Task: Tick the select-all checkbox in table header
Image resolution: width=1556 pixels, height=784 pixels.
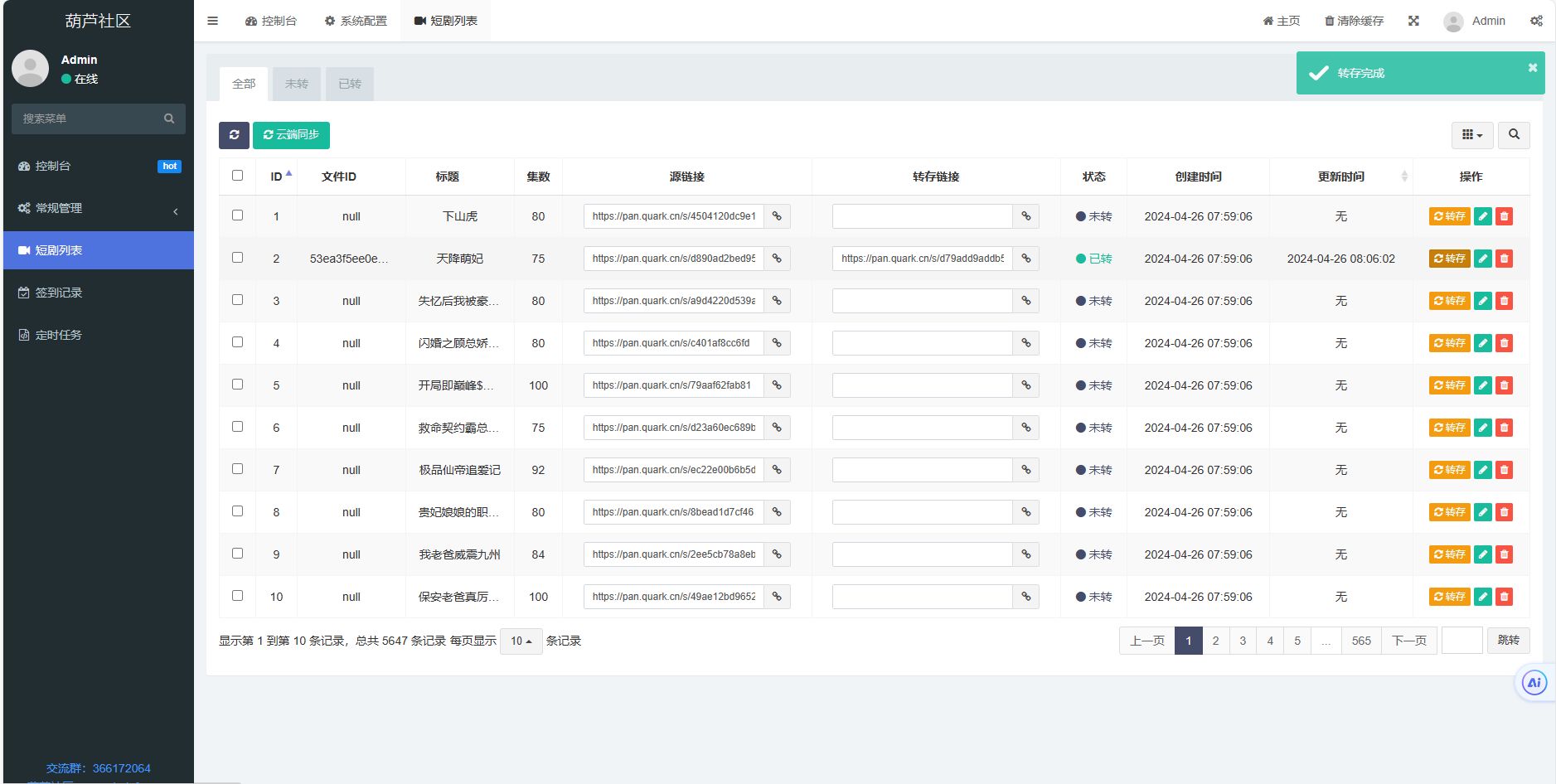Action: pyautogui.click(x=237, y=176)
